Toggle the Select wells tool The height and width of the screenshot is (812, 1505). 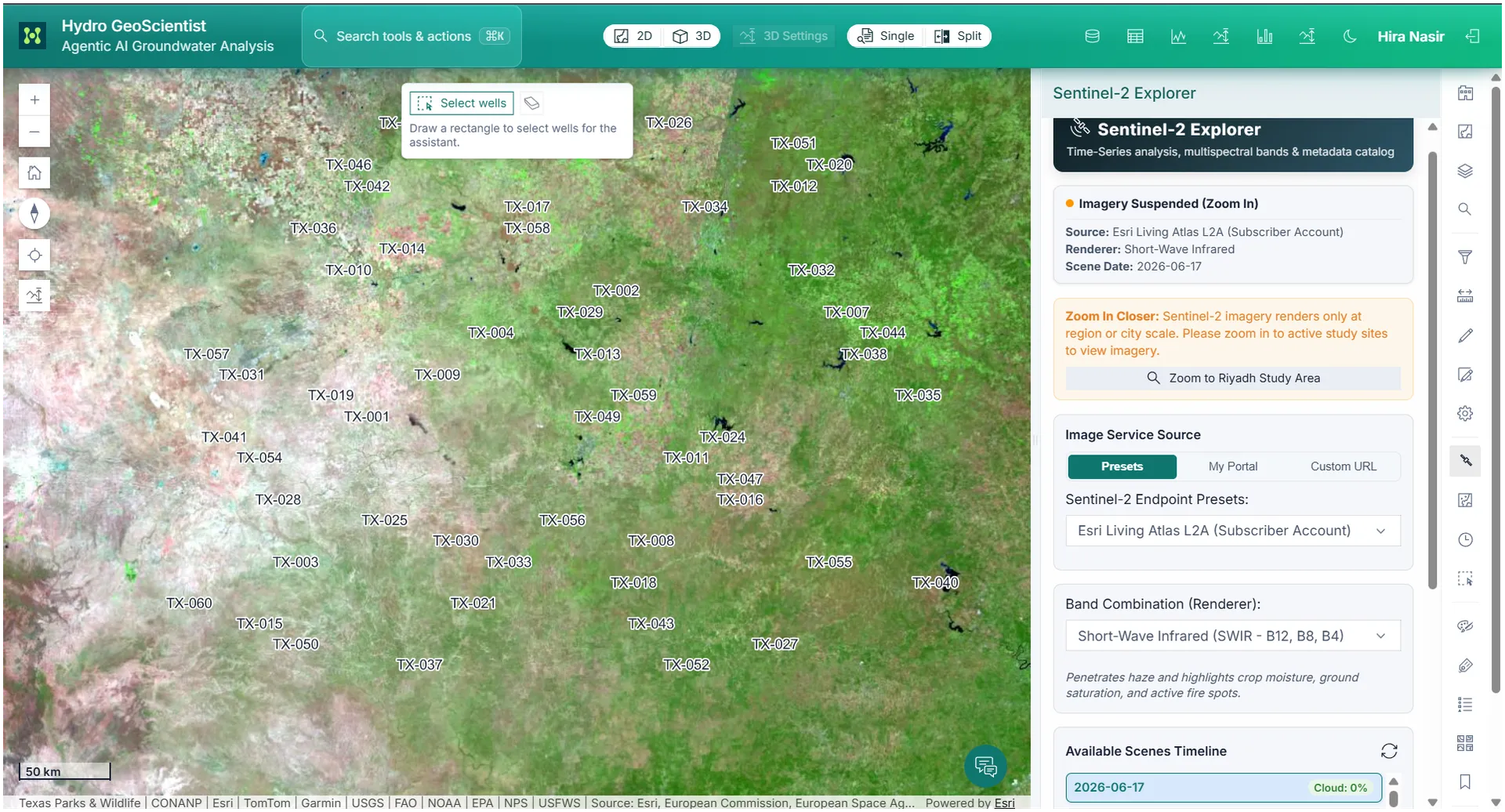coord(462,103)
